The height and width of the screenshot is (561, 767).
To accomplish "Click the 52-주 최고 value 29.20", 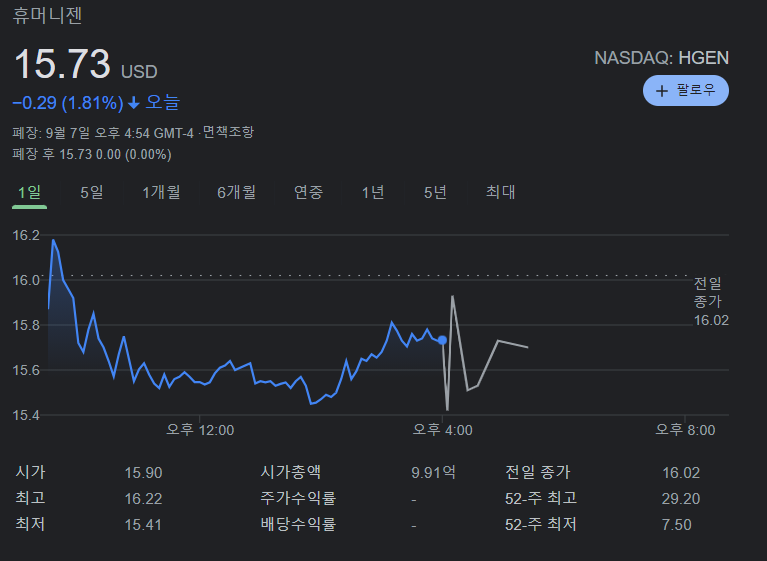I will pos(681,499).
